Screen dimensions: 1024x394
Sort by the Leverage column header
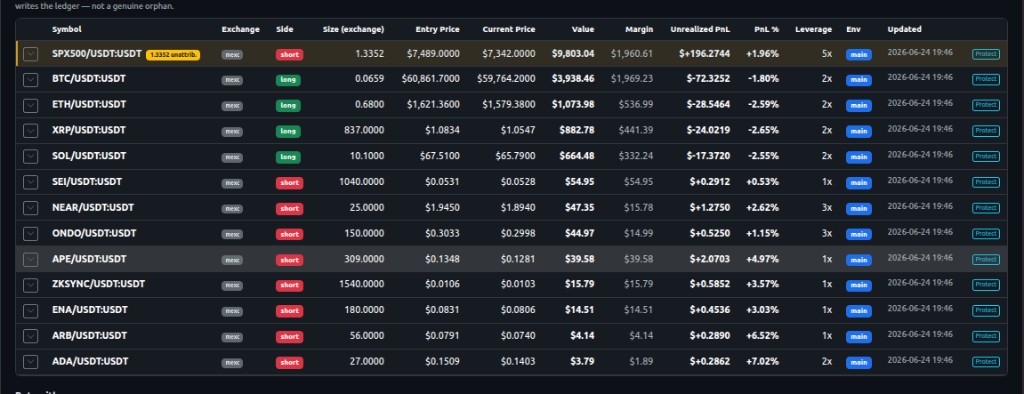814,29
